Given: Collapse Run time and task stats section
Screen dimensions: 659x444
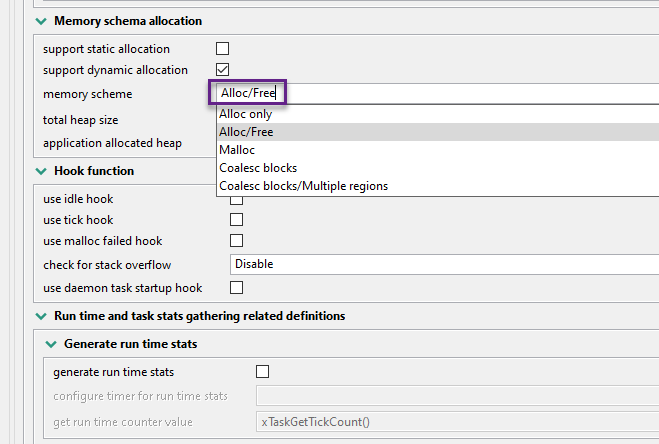Looking at the screenshot, I should point(40,316).
